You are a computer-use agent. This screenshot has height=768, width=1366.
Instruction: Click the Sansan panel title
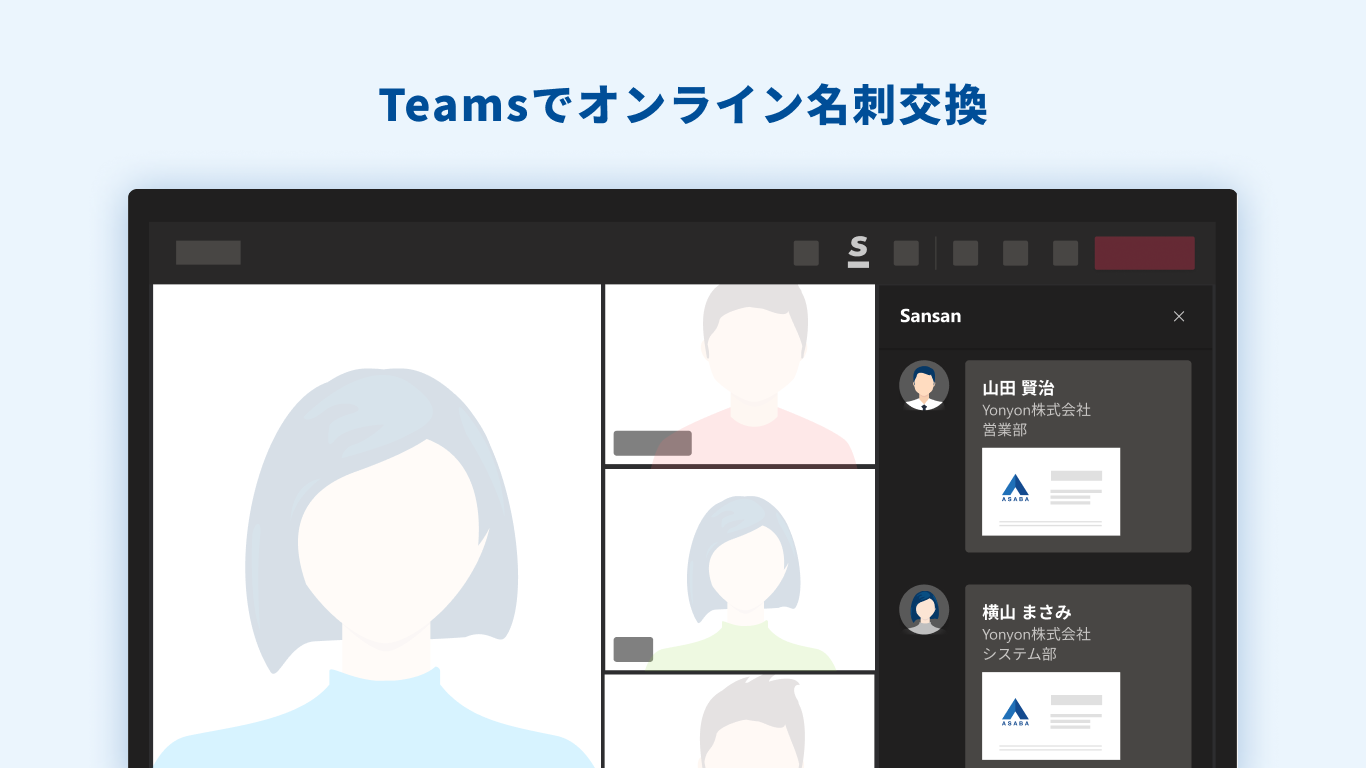930,316
